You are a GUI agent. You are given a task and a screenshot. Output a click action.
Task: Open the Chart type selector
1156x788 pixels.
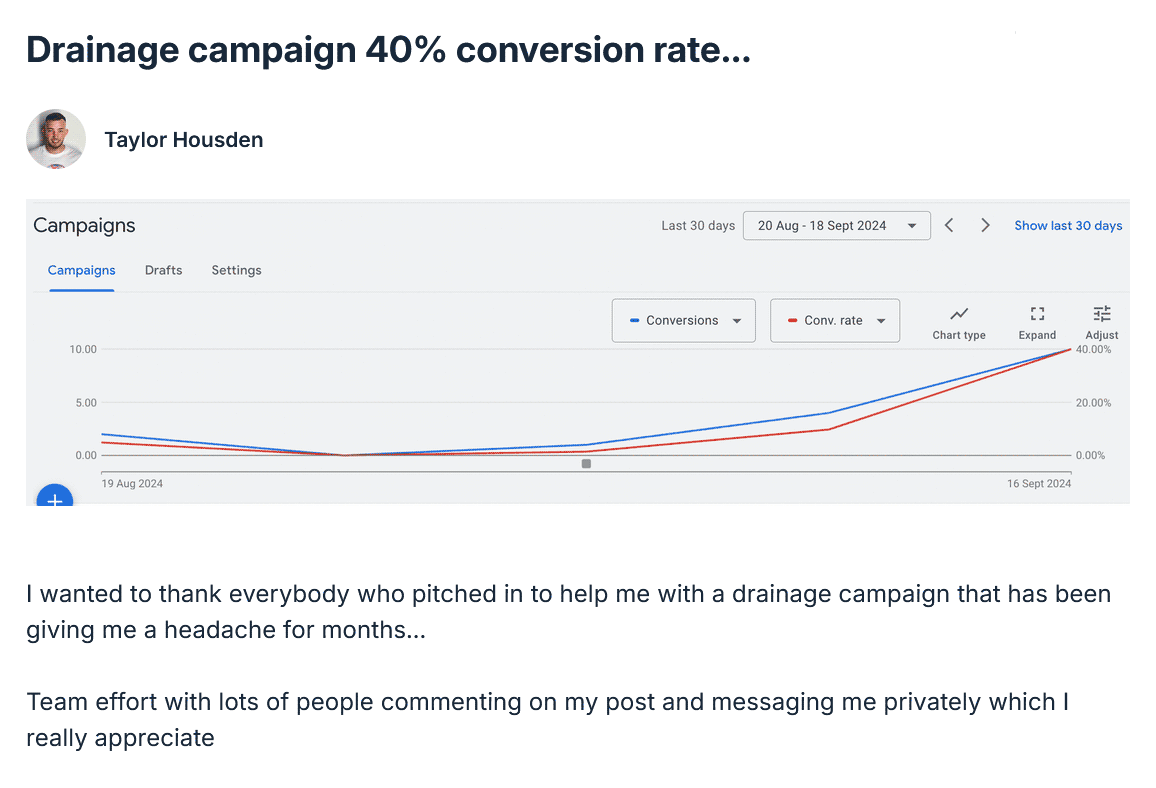click(x=958, y=320)
